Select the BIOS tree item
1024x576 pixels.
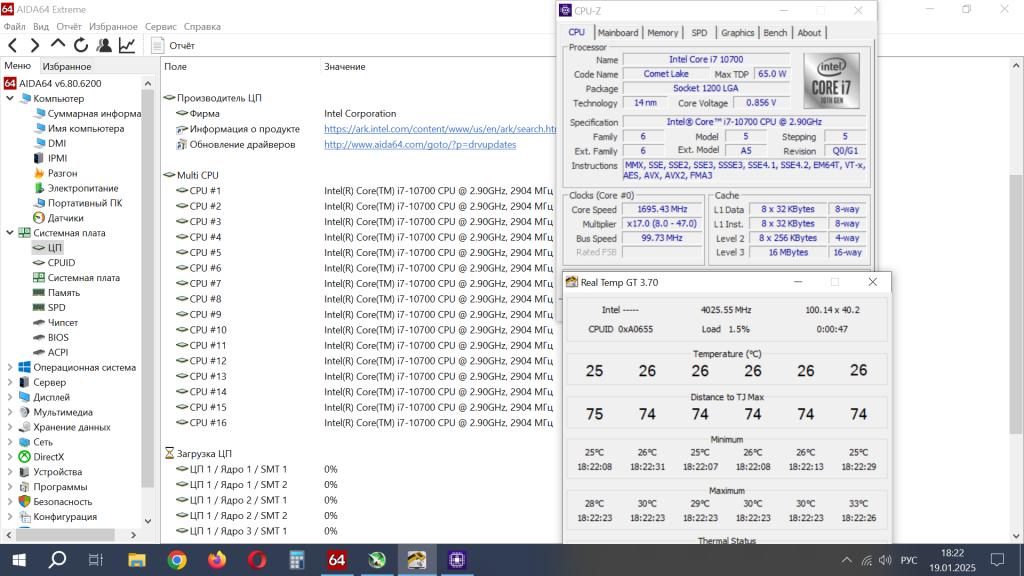coord(51,338)
